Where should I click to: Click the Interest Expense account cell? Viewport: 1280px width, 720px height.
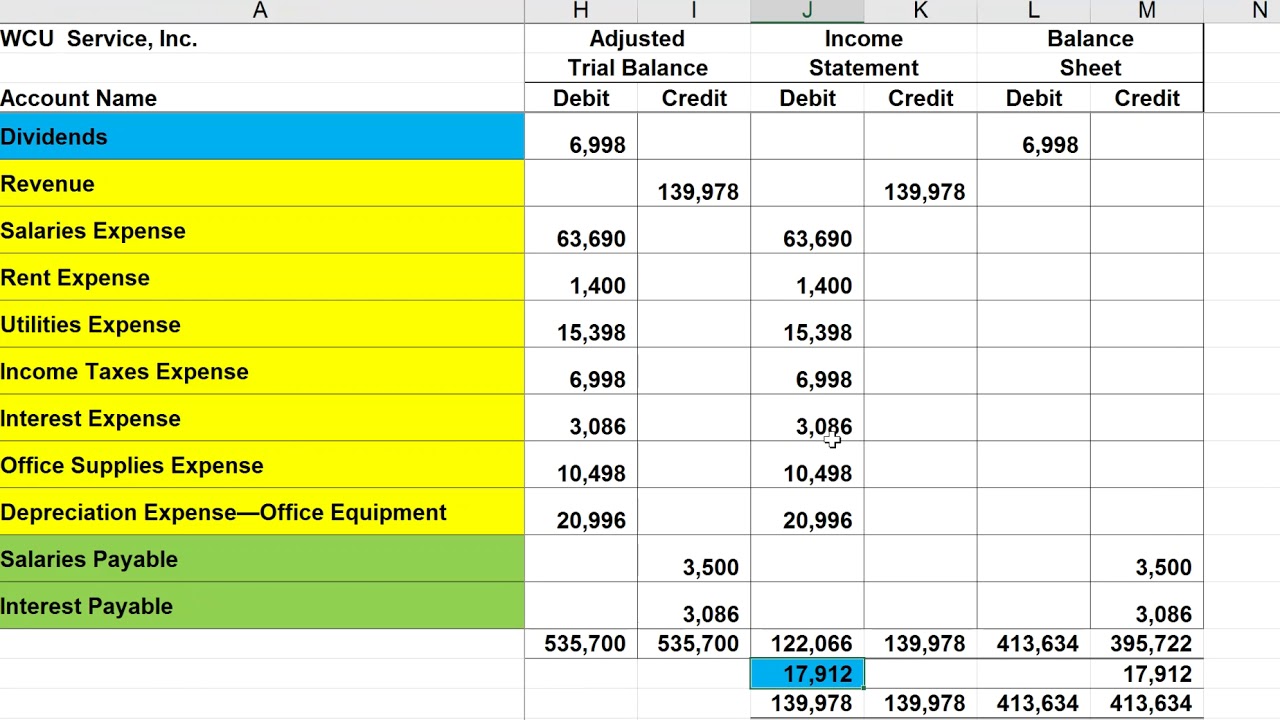pos(261,419)
